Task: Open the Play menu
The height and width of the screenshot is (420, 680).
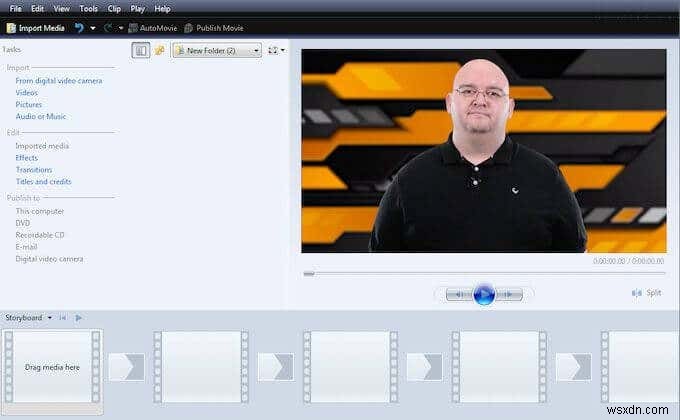Action: 138,9
